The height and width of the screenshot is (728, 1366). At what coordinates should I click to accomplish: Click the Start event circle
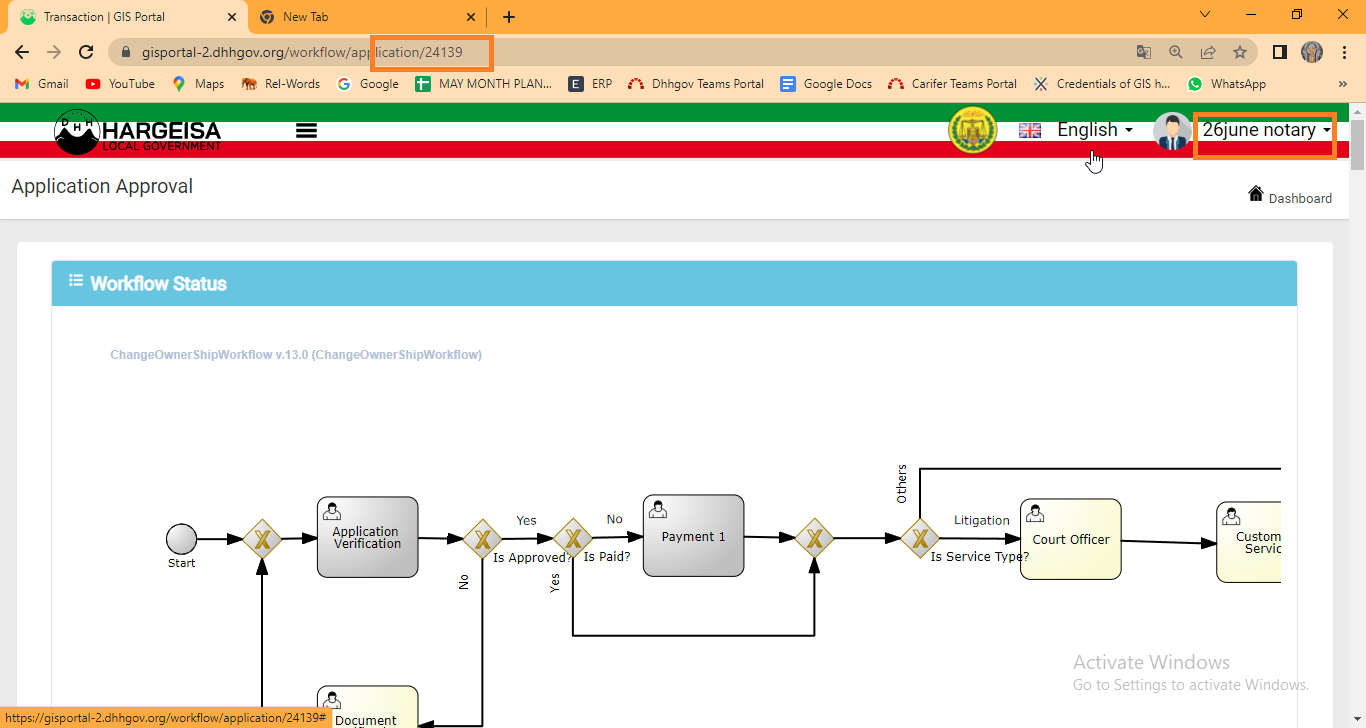(x=182, y=539)
